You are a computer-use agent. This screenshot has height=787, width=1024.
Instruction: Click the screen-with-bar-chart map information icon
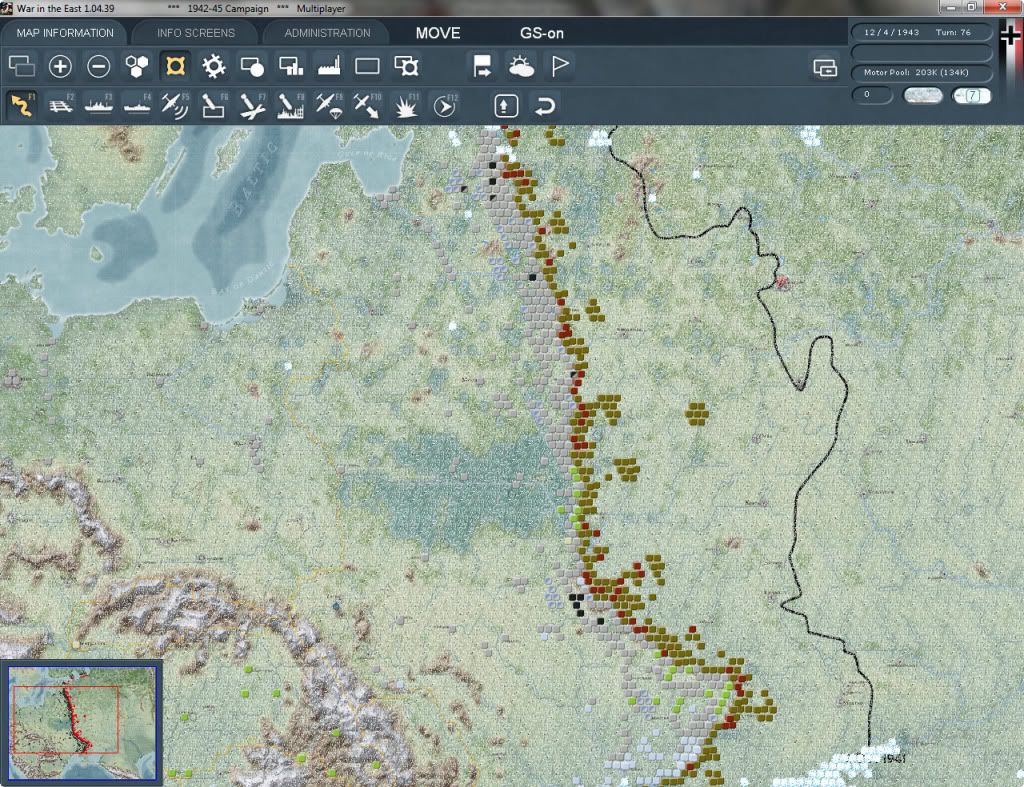pos(291,66)
